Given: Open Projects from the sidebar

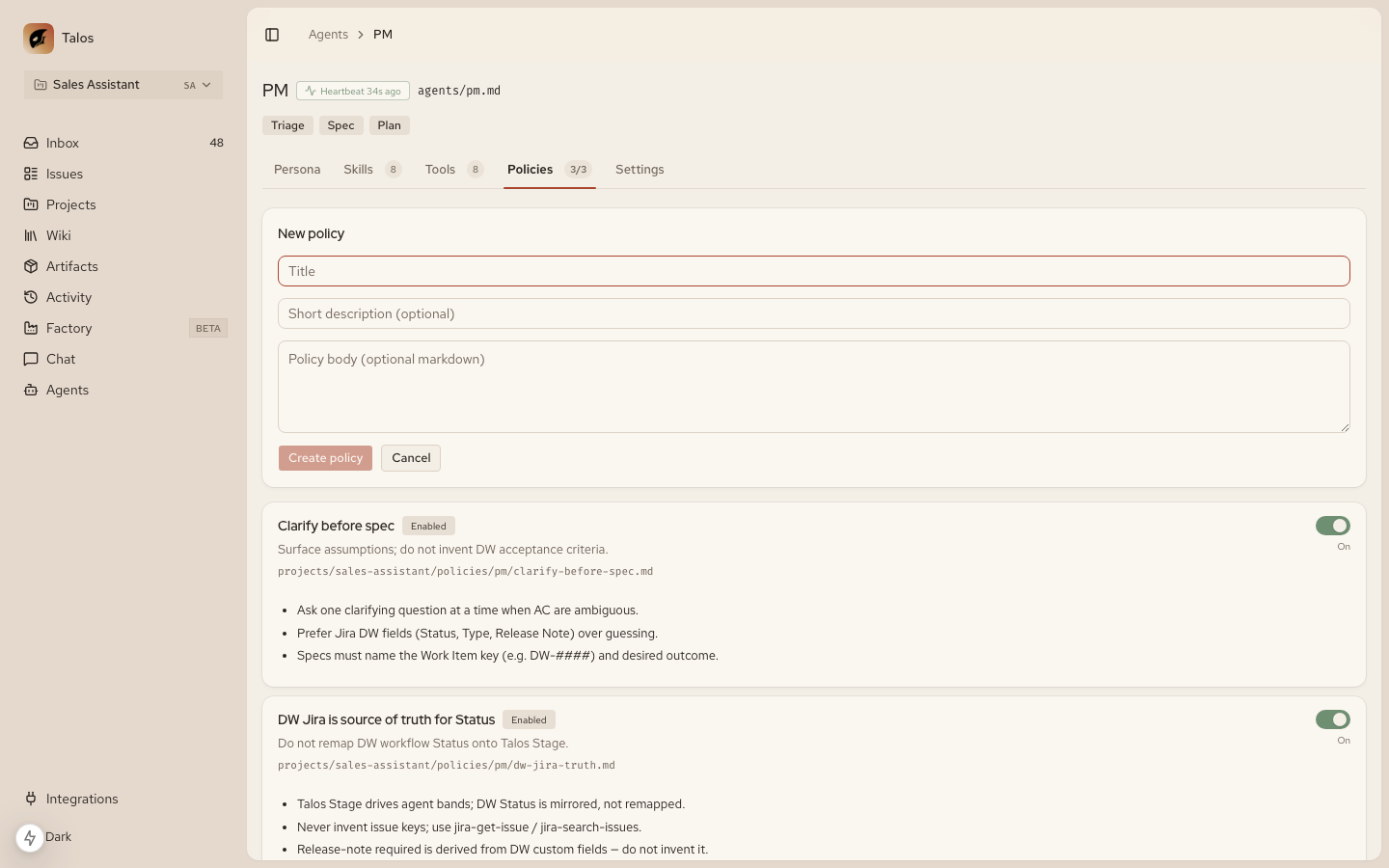Looking at the screenshot, I should (123, 204).
